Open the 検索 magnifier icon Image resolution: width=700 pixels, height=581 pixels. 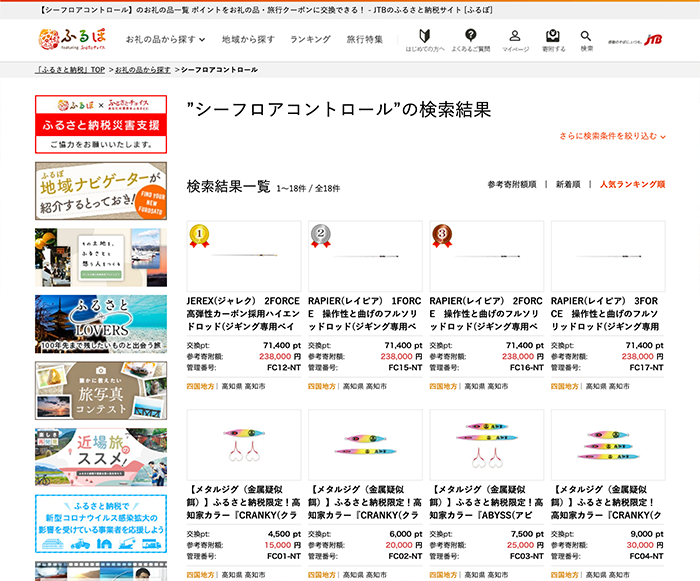(x=586, y=40)
